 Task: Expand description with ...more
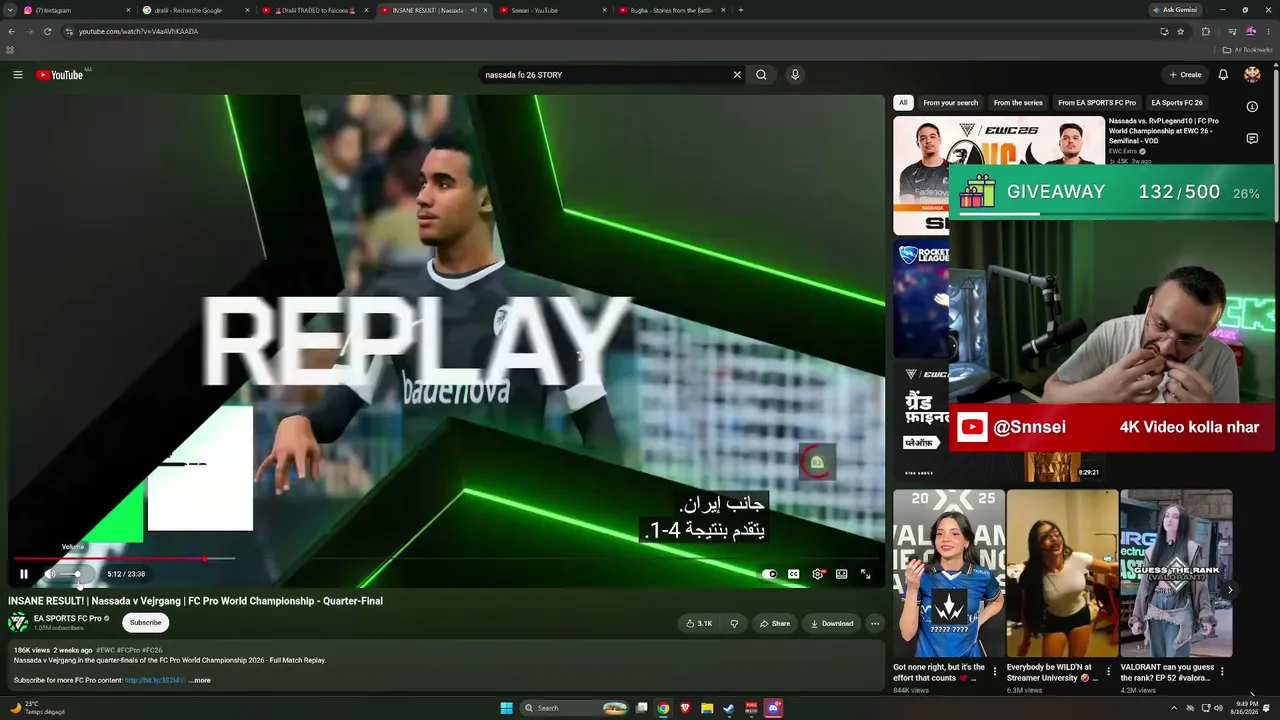[200, 680]
